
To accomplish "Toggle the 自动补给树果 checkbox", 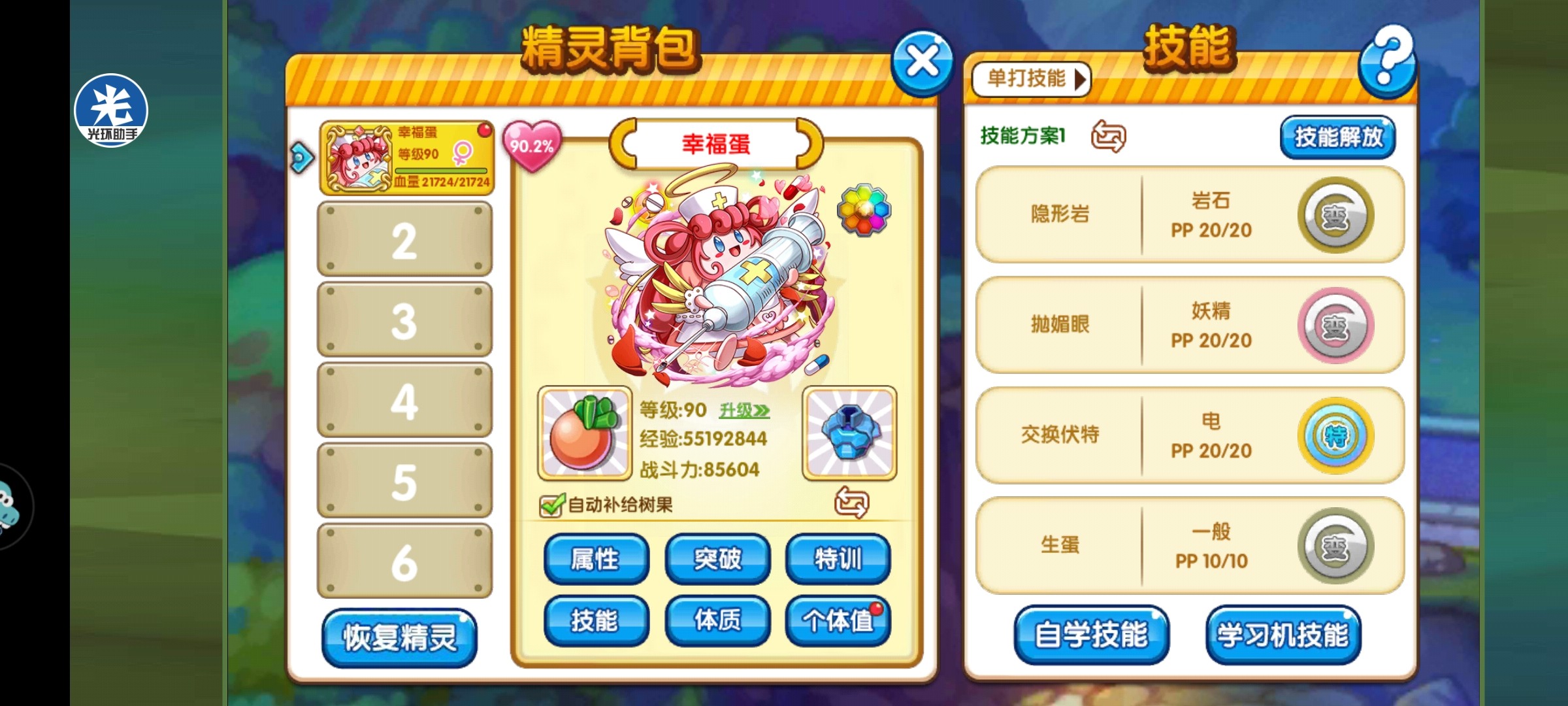I will (x=551, y=505).
